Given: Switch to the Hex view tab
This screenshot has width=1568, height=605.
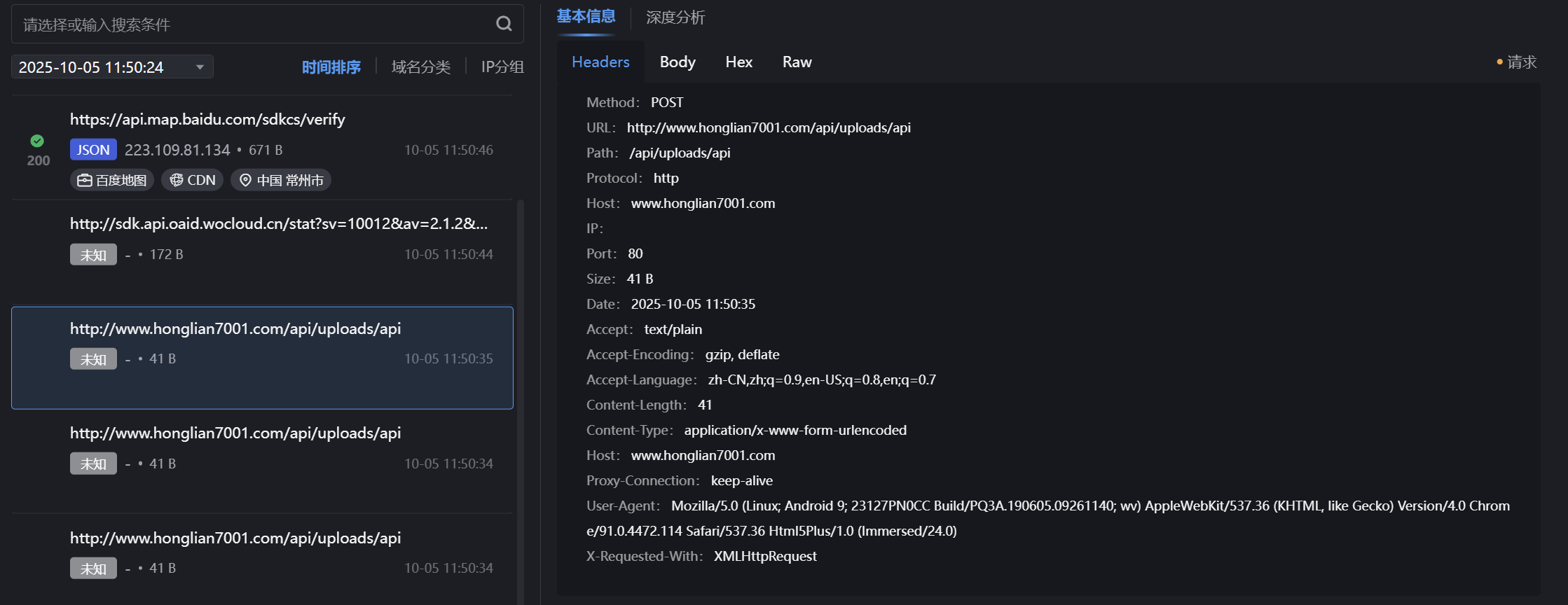Looking at the screenshot, I should [738, 62].
